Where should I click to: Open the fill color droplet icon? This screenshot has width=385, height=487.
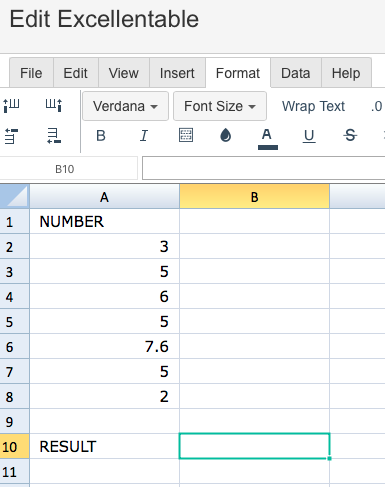click(x=226, y=135)
